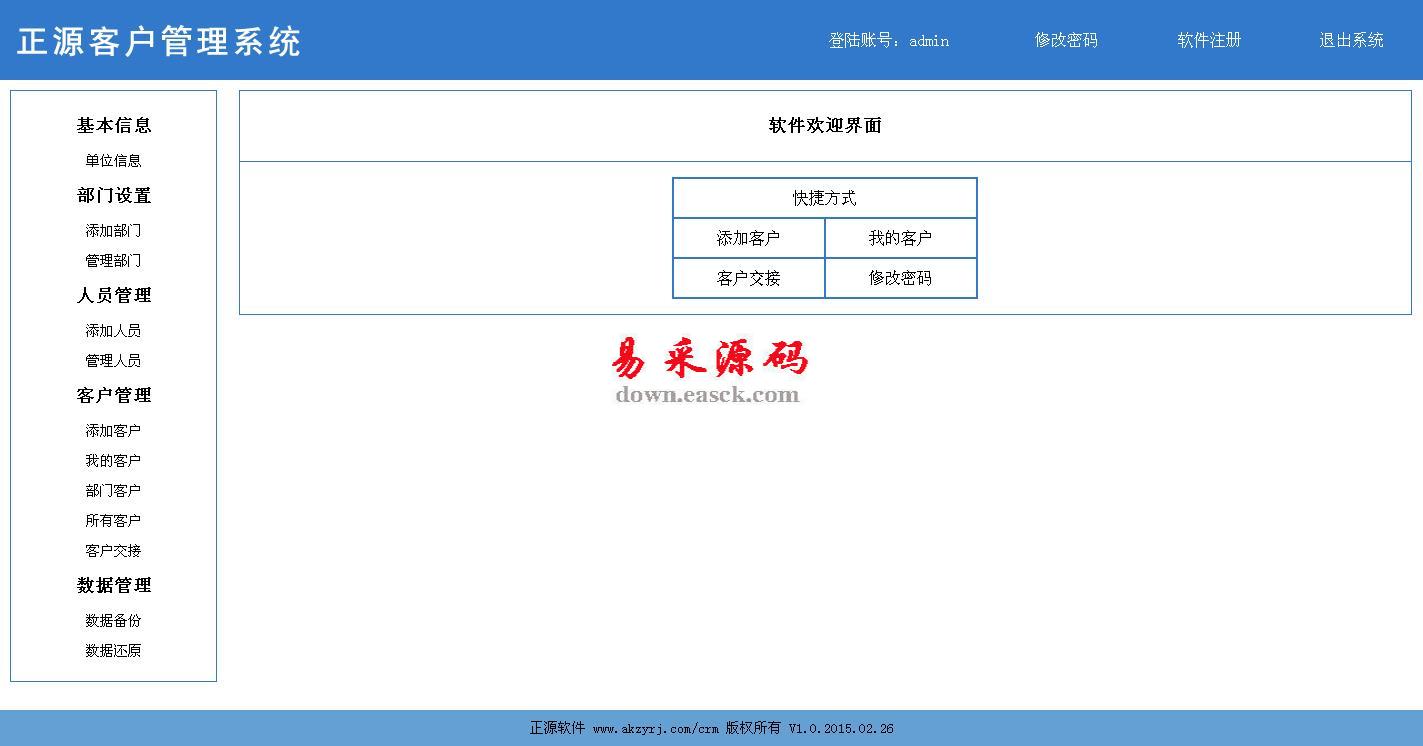Open 单位信息 in the sidebar

coord(113,161)
